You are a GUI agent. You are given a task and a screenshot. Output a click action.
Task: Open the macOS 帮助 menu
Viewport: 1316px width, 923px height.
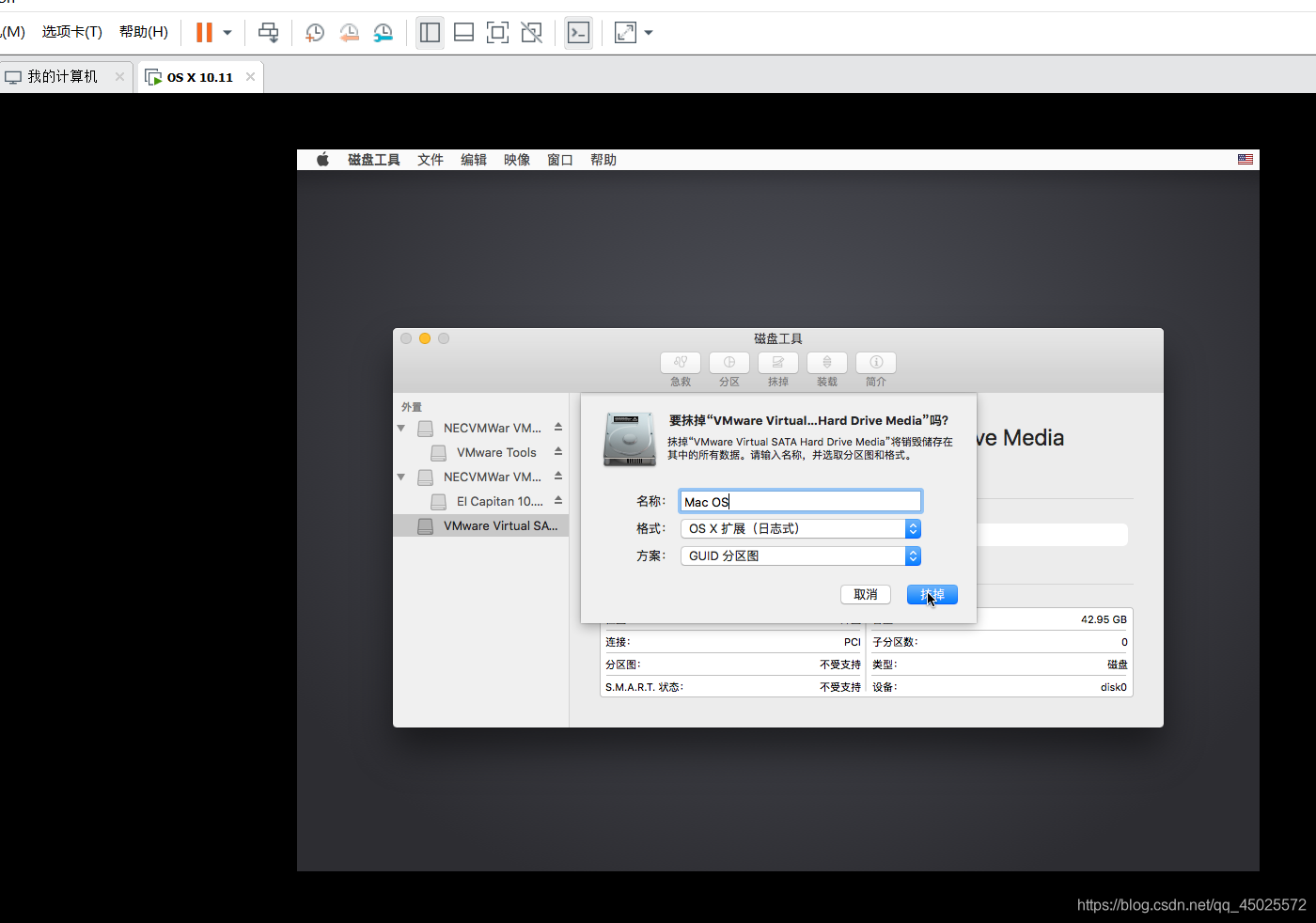point(603,160)
